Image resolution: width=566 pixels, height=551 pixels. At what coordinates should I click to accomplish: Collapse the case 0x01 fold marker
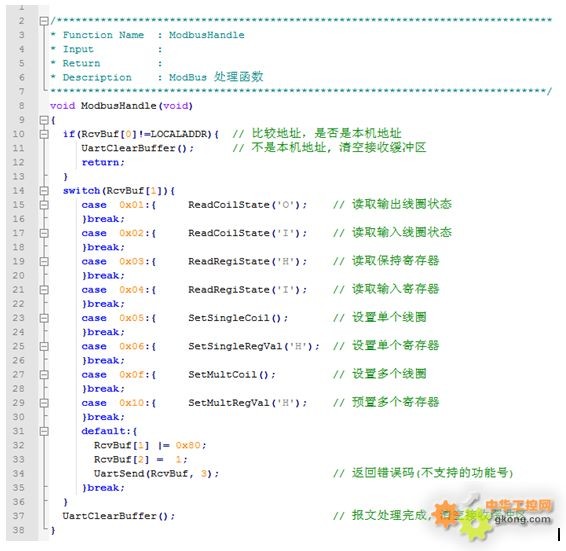point(44,205)
